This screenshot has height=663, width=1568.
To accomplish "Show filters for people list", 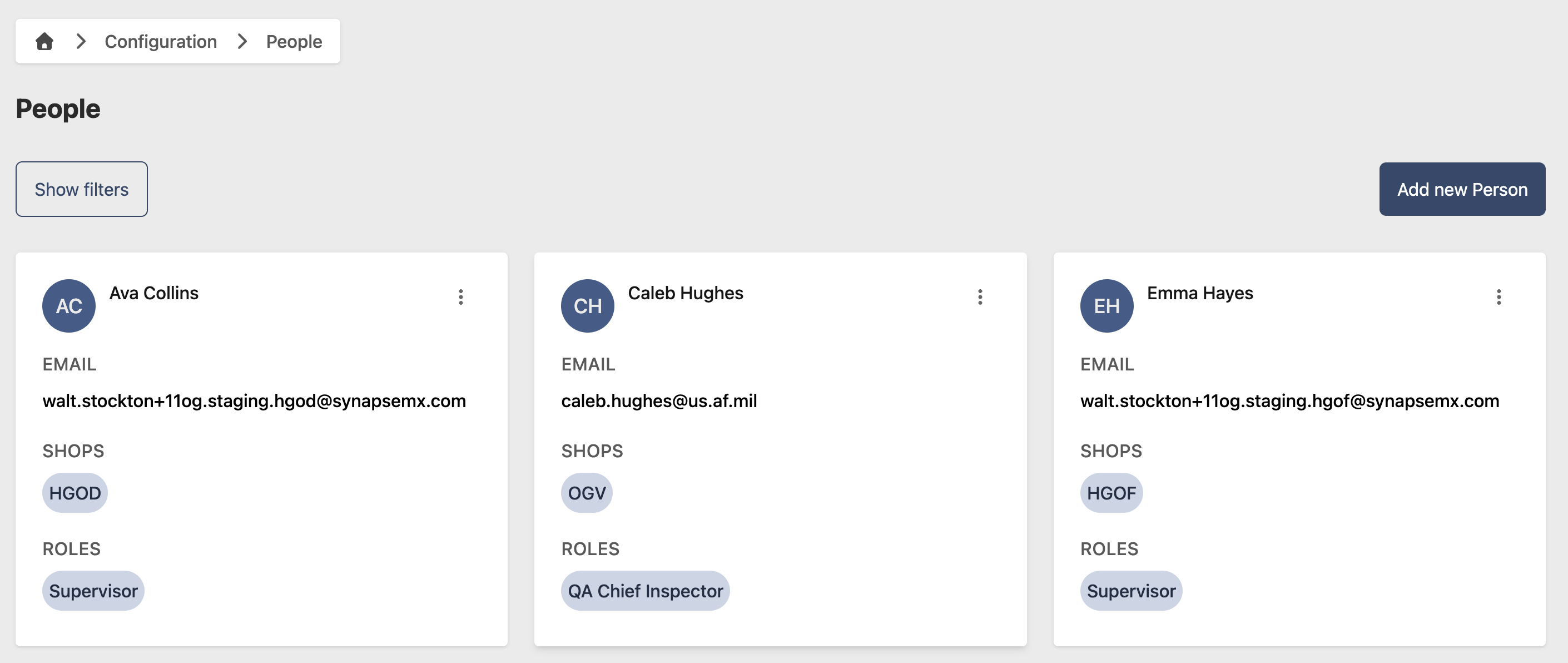I will coord(82,189).
